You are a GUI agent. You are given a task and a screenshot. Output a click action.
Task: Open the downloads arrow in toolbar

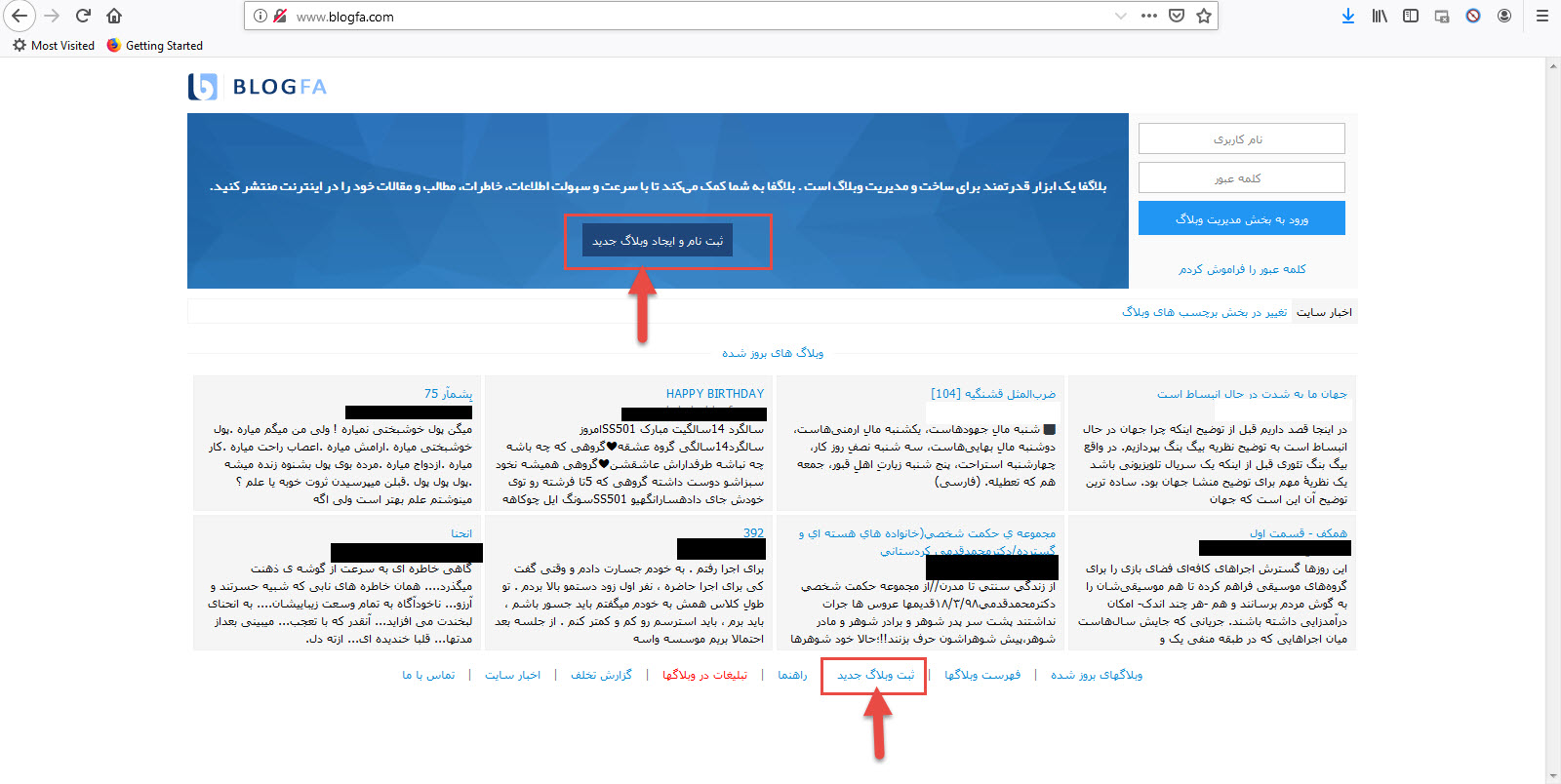[x=1348, y=16]
